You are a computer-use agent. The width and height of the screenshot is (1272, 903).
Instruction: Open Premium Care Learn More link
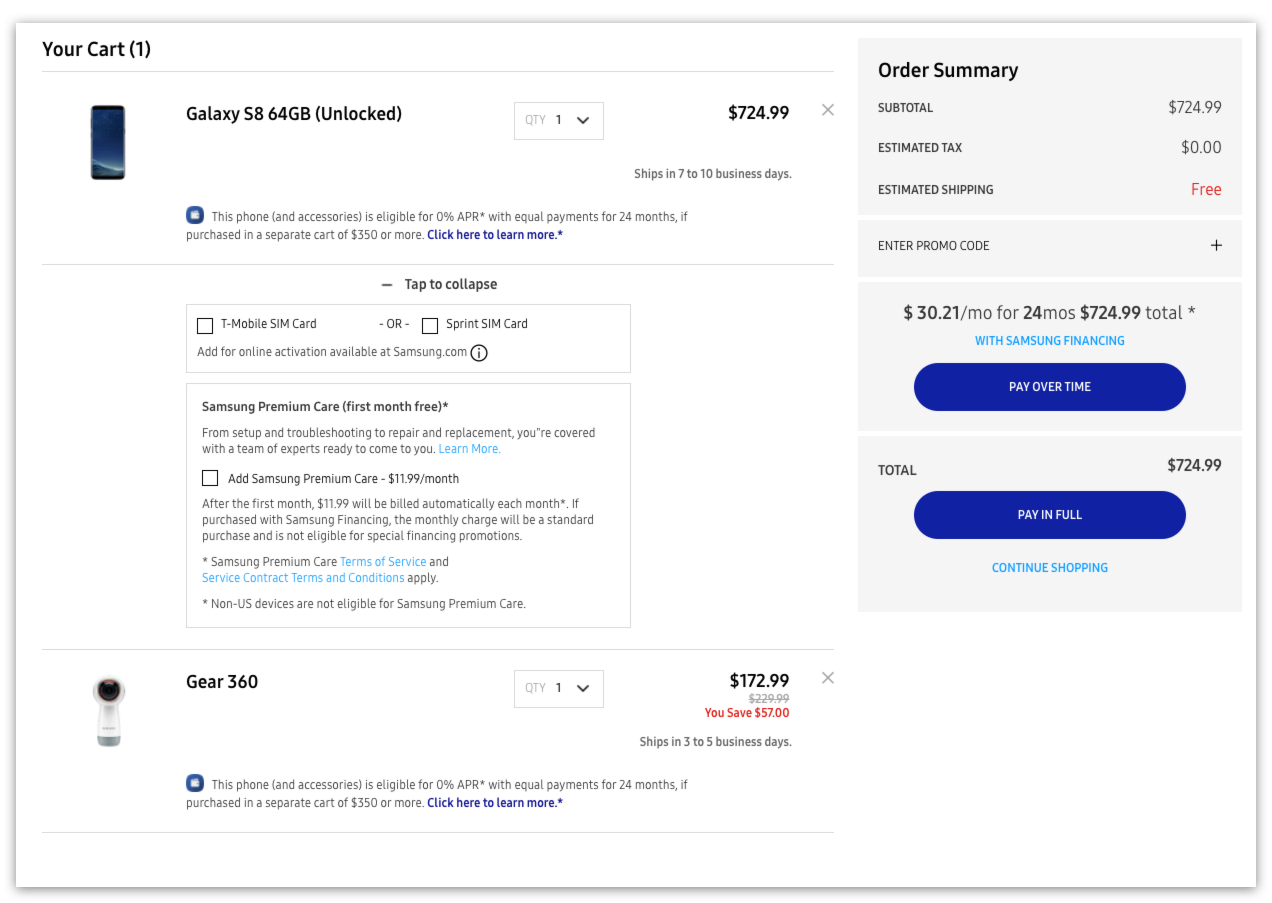click(469, 449)
